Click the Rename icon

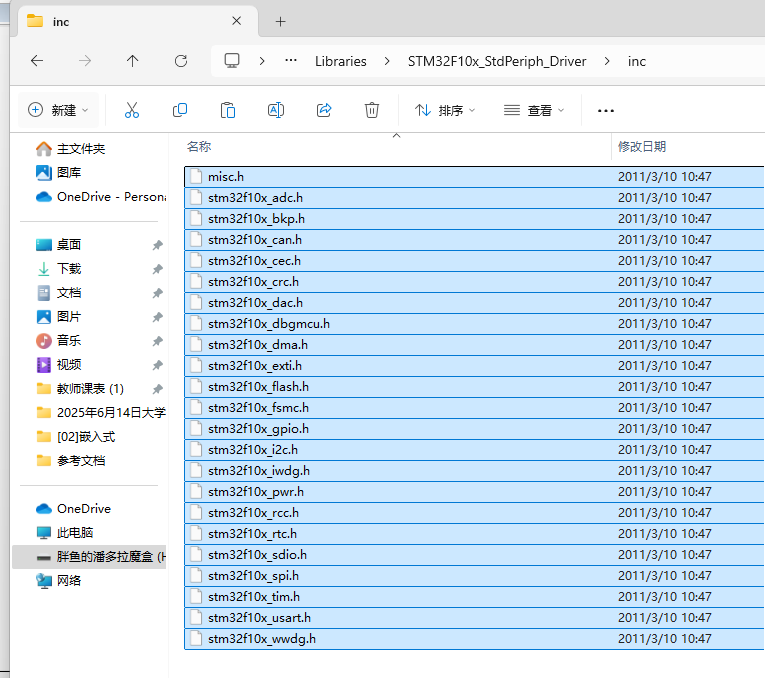pos(276,110)
